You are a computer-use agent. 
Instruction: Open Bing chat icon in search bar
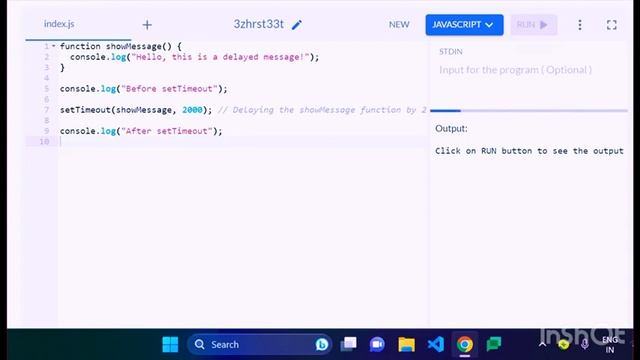(322, 344)
